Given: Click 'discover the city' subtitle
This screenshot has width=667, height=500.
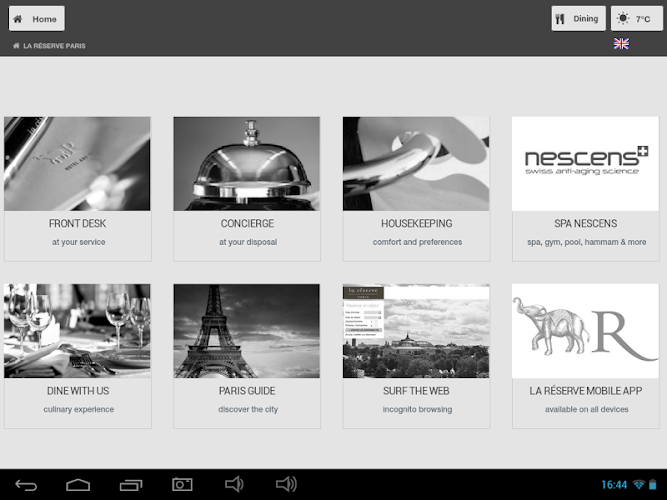Looking at the screenshot, I should 248,409.
